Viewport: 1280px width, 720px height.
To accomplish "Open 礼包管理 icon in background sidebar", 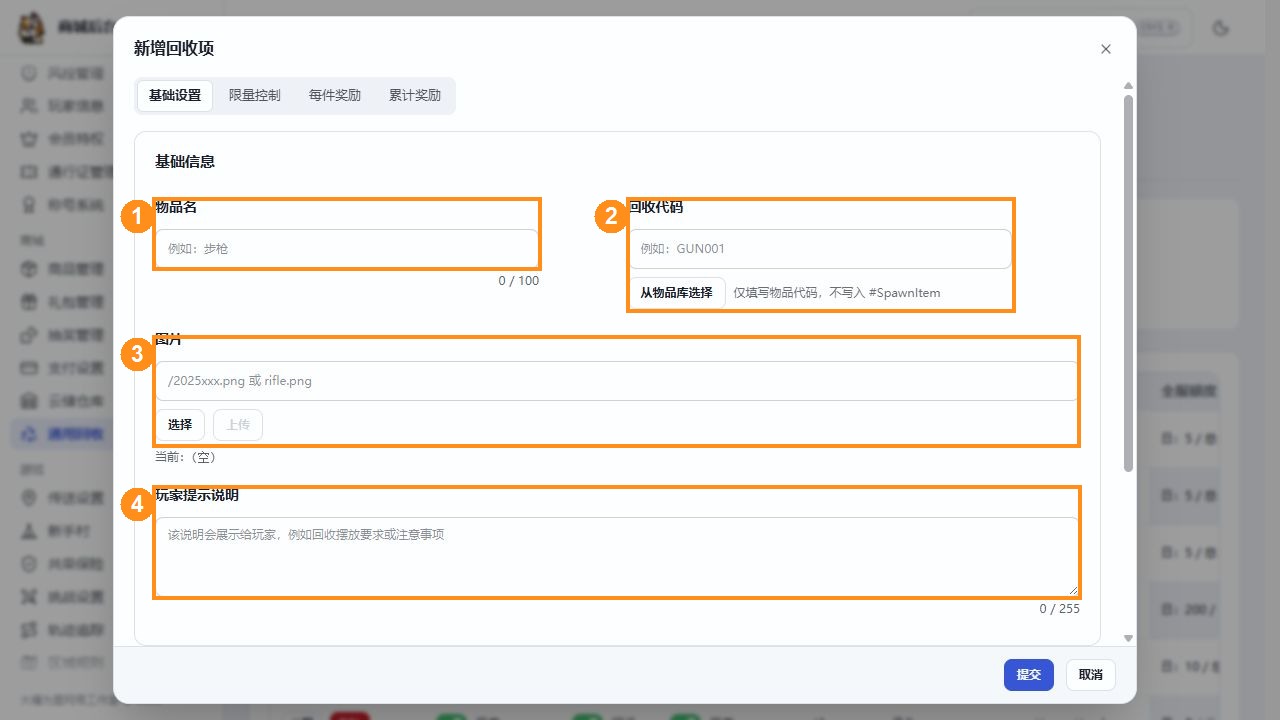I will pyautogui.click(x=29, y=301).
